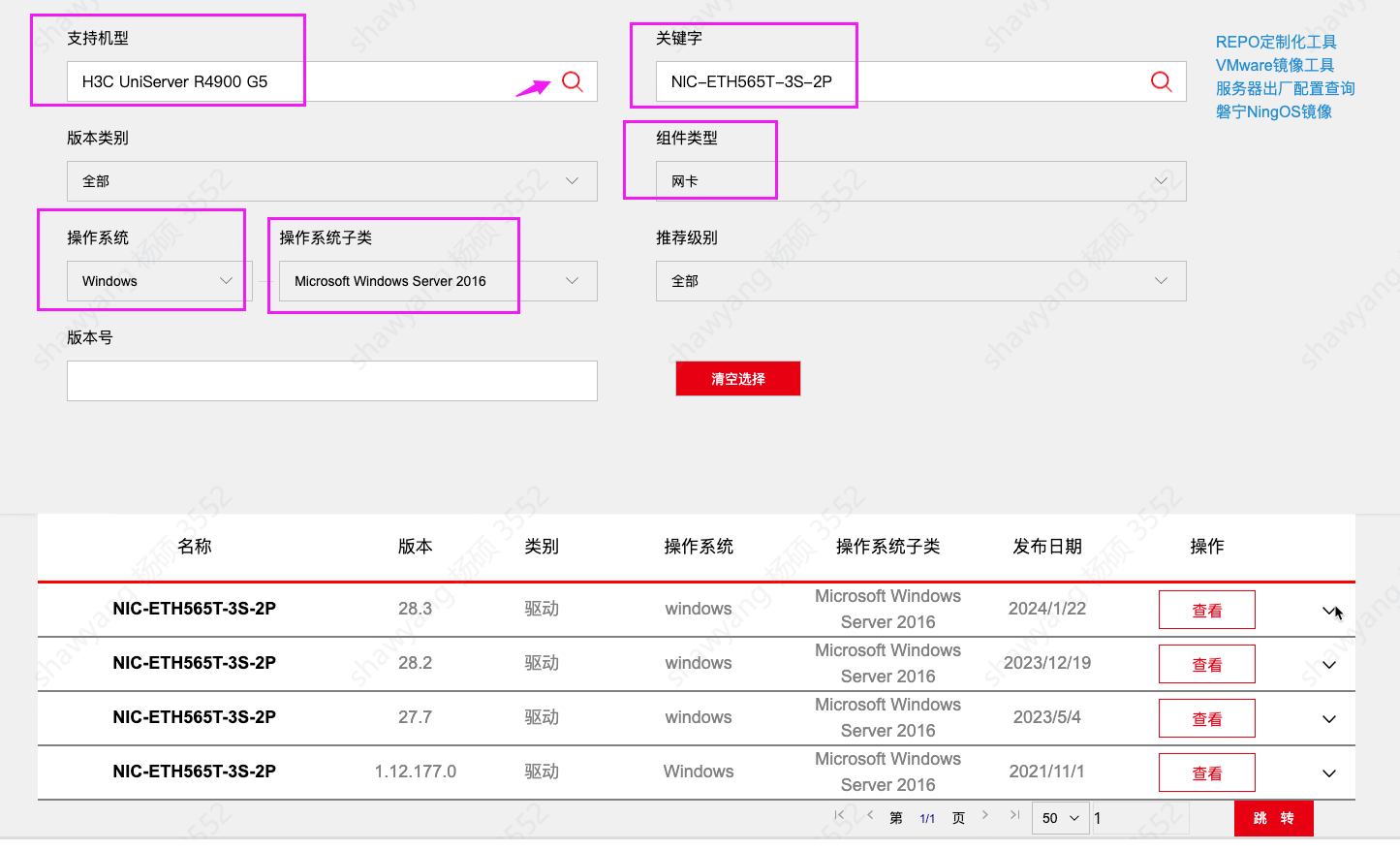The image size is (1400, 851).
Task: Go to previous page arrow icon
Action: tap(870, 814)
